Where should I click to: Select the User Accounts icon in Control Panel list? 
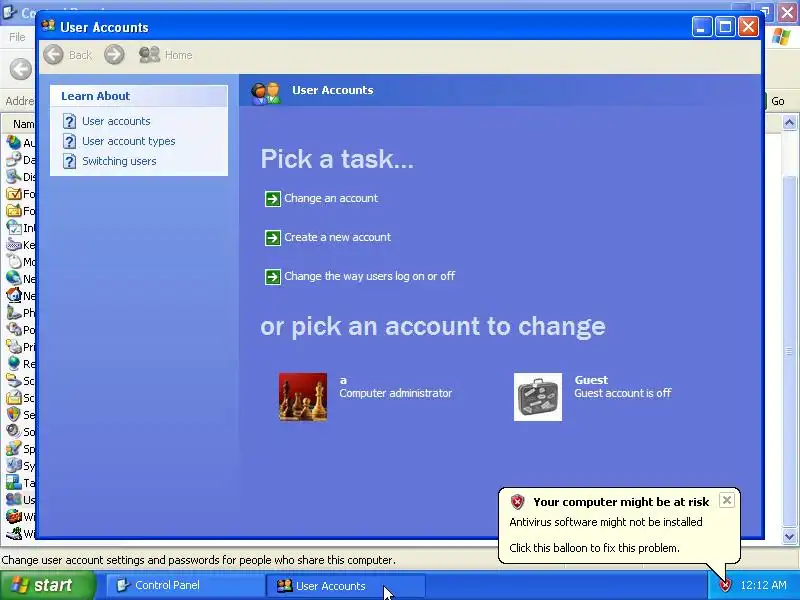[14, 499]
